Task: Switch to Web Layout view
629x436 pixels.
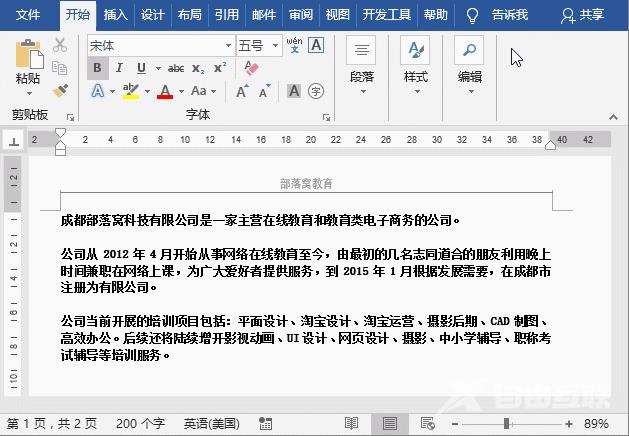Action: tap(428, 423)
